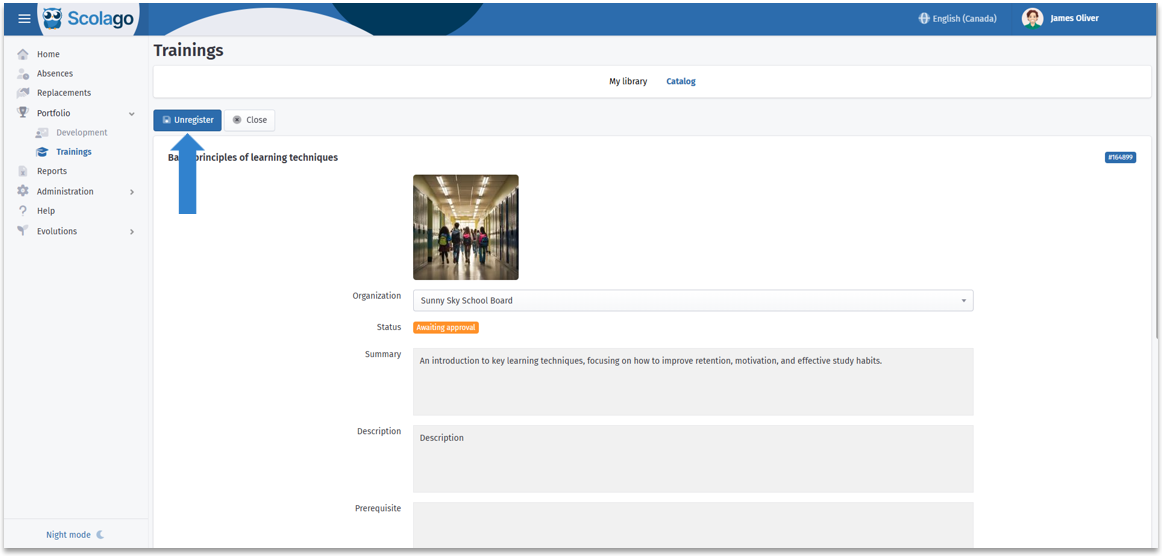
Task: Toggle Night mode
Action: pyautogui.click(x=75, y=535)
